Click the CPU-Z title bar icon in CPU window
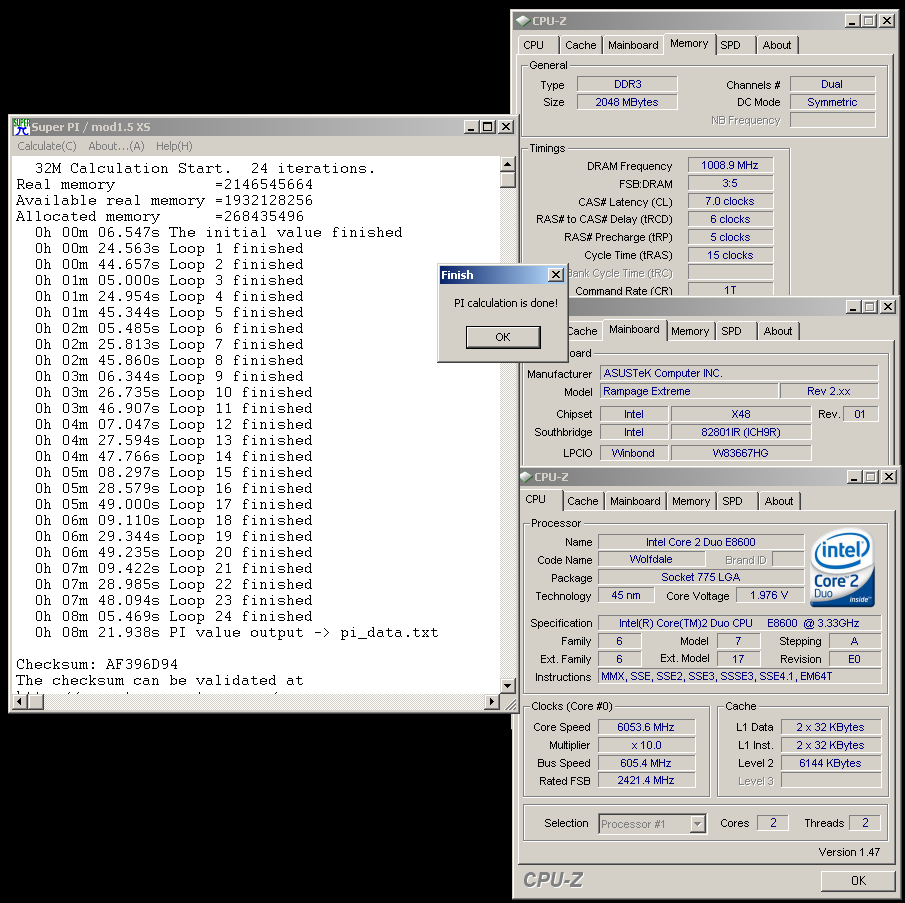 point(525,477)
